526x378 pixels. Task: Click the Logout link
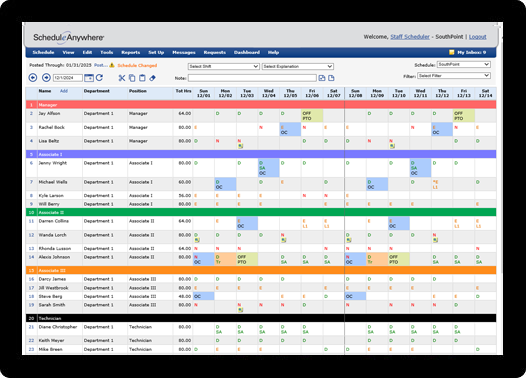[x=478, y=37]
